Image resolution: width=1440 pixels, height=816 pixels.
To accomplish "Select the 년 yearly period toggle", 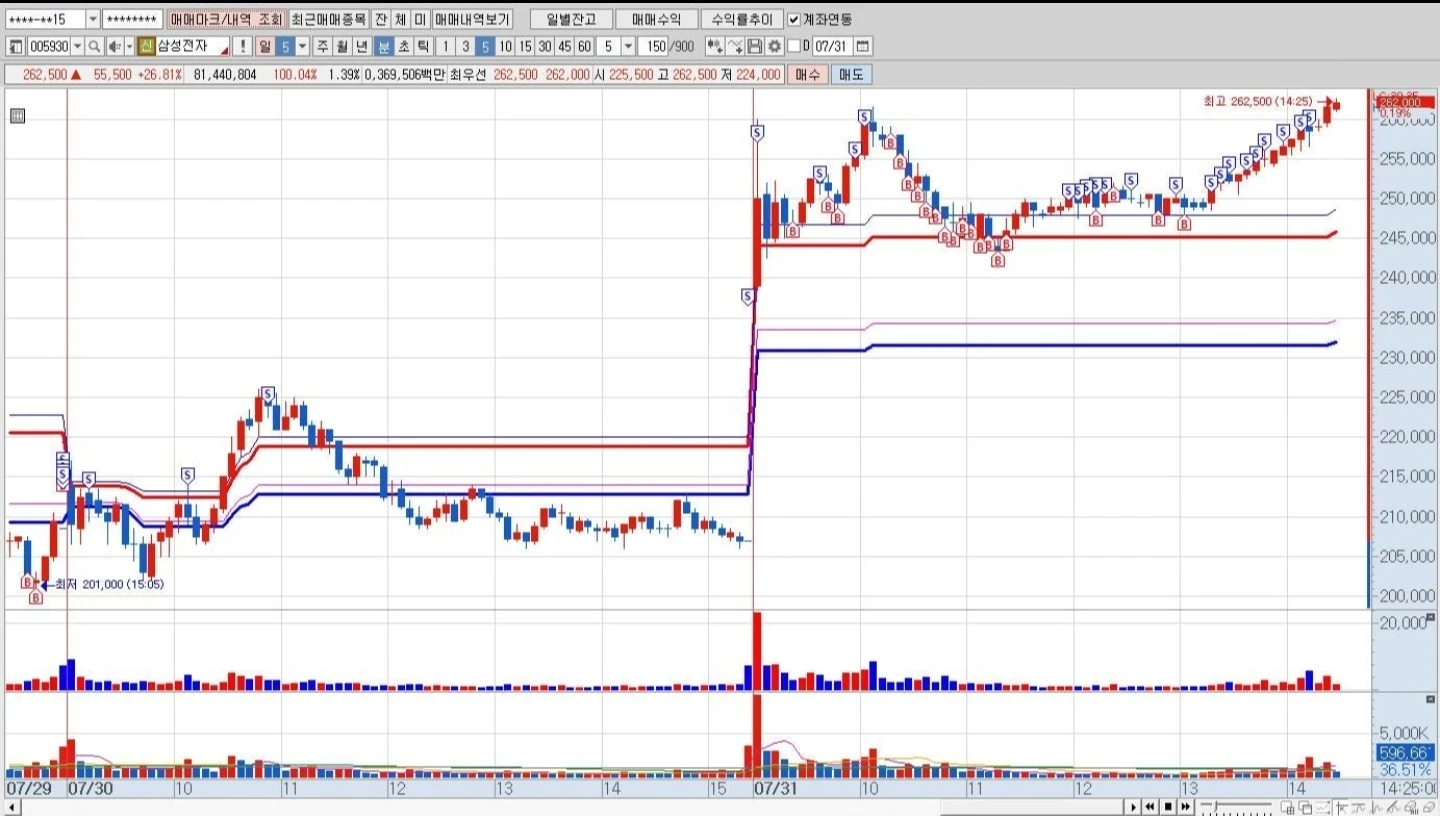I will click(362, 46).
